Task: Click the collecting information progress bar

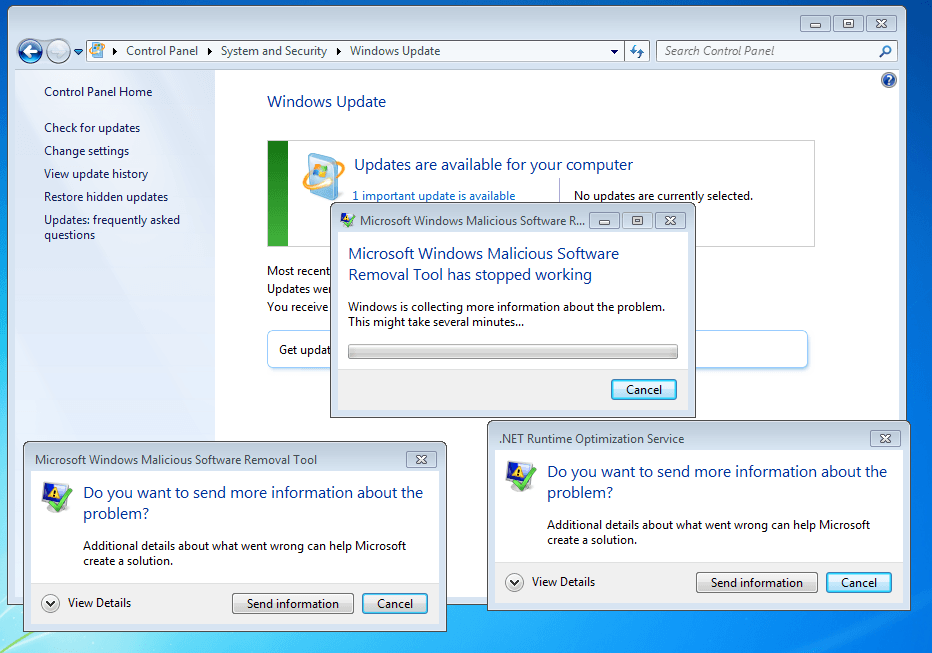Action: 512,351
